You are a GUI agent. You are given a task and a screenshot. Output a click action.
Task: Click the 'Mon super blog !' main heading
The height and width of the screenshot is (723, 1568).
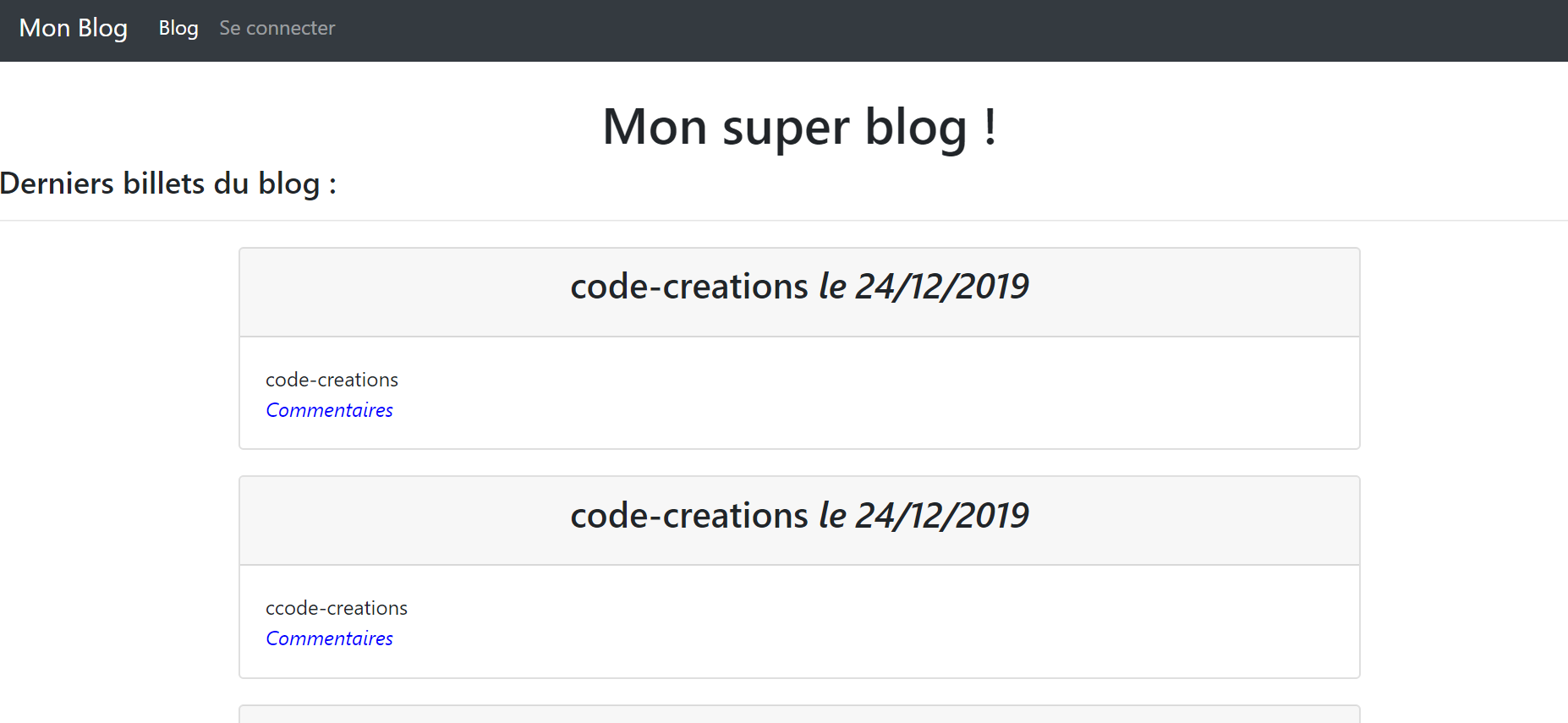(x=799, y=127)
